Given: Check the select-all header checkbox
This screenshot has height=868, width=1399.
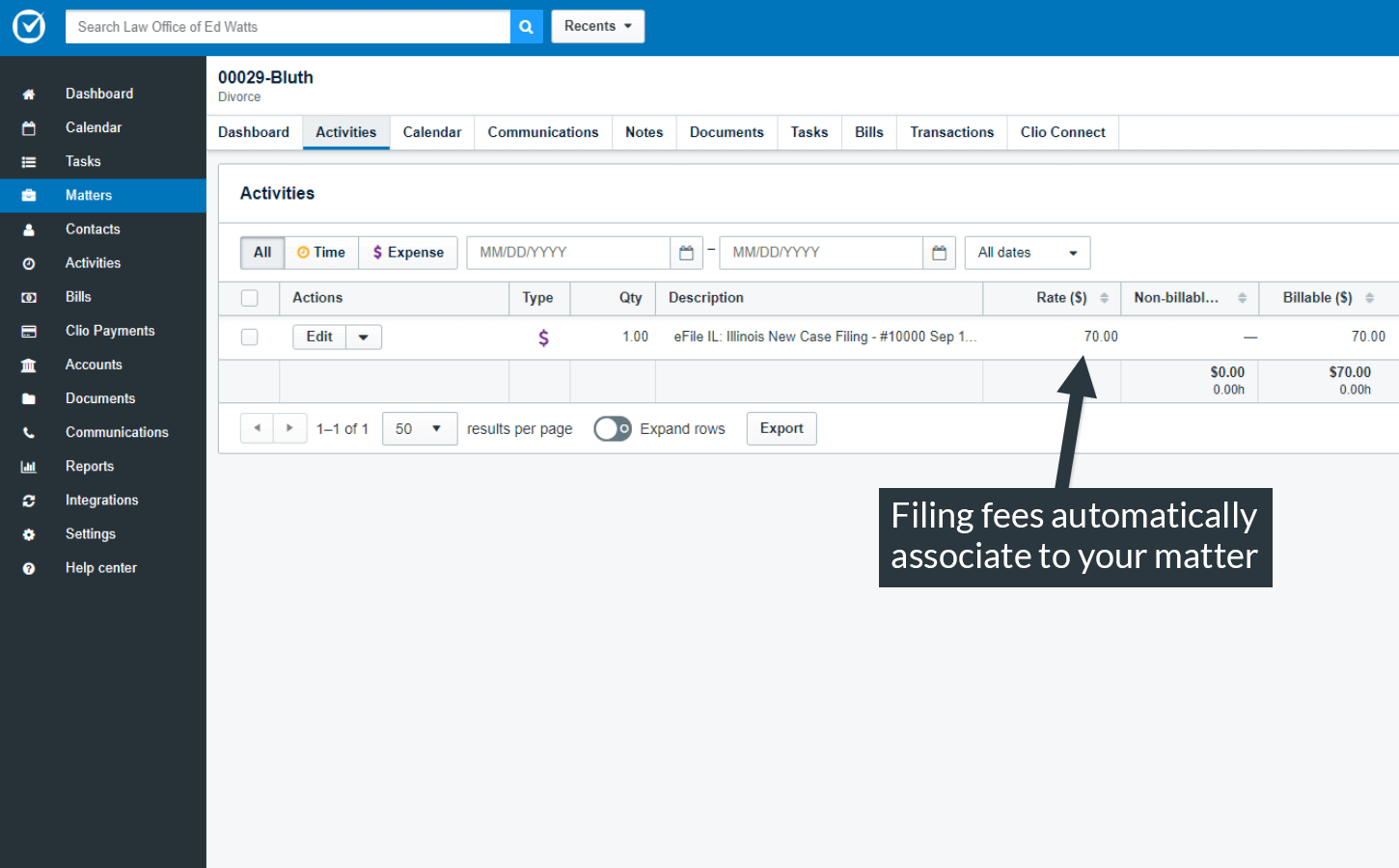Looking at the screenshot, I should pyautogui.click(x=250, y=298).
